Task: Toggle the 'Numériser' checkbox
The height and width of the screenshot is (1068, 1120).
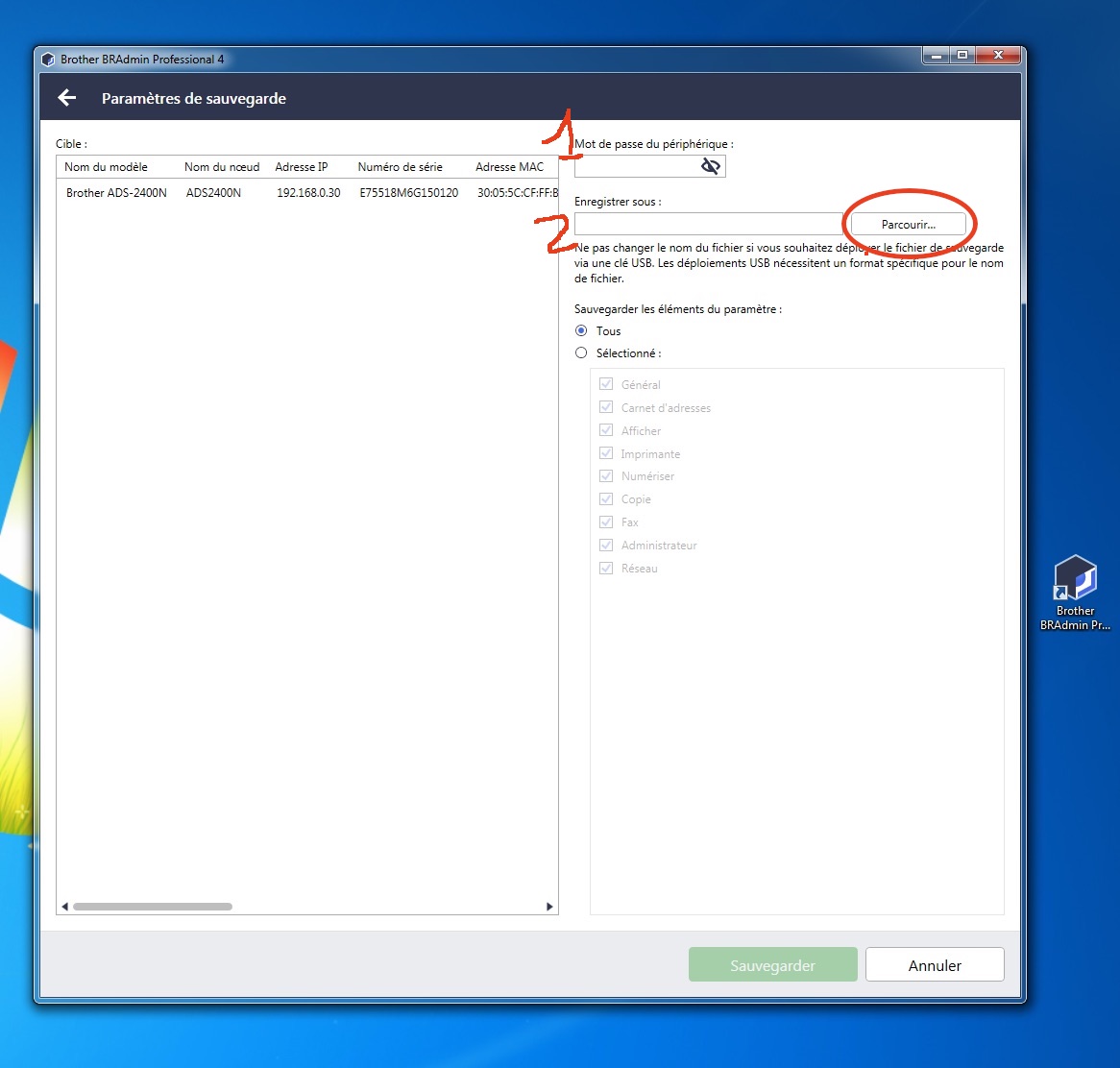Action: pos(606,476)
